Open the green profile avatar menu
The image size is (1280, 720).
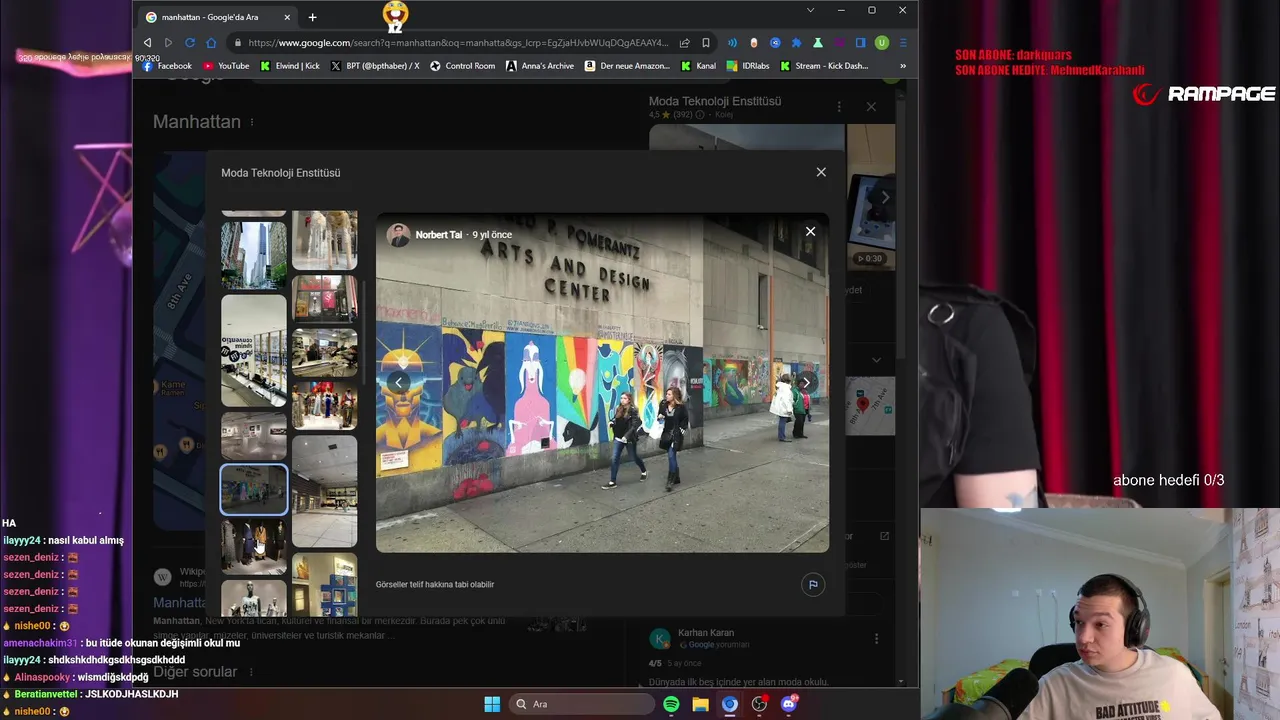881,43
